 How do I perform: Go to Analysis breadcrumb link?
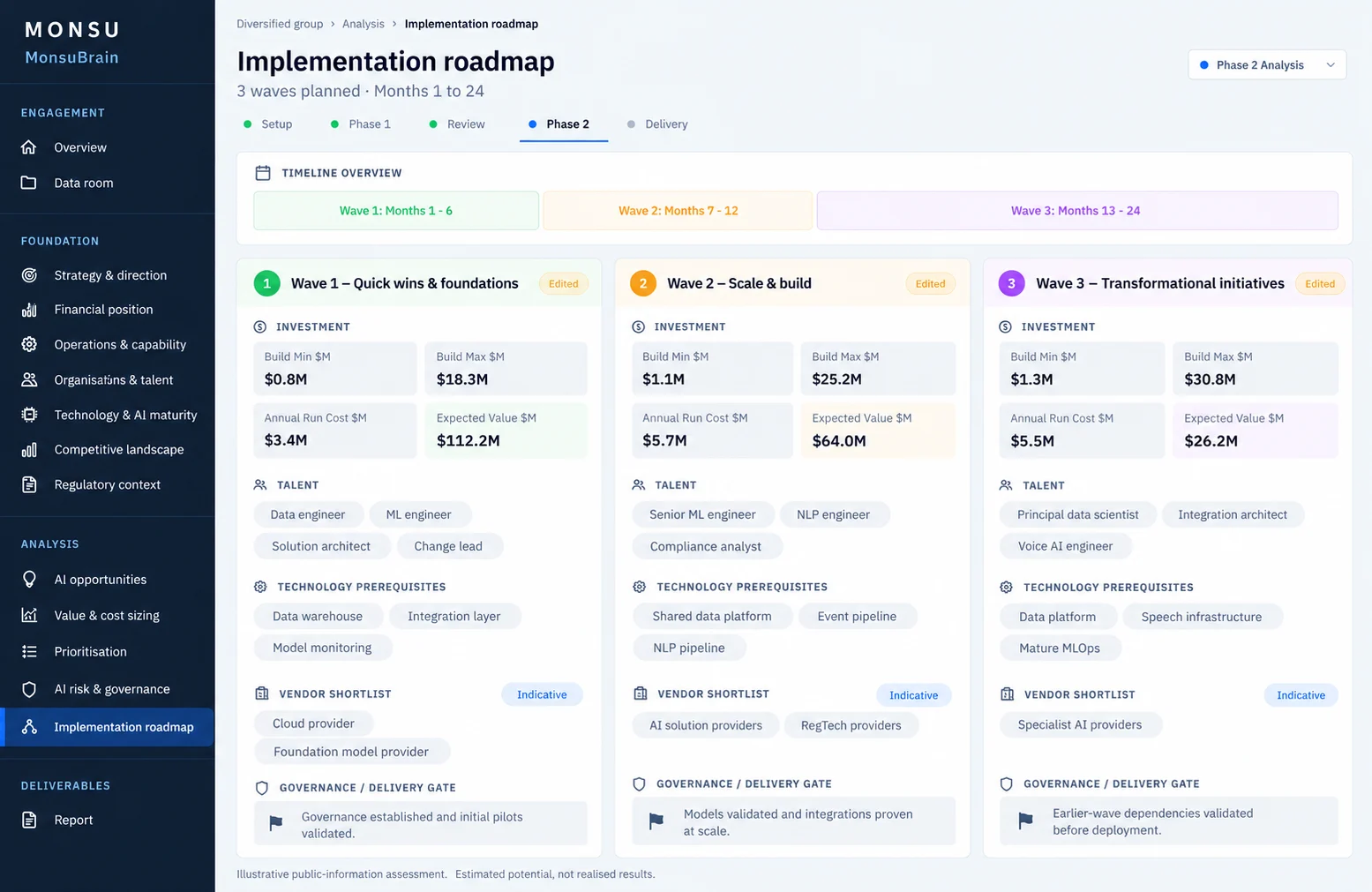364,24
